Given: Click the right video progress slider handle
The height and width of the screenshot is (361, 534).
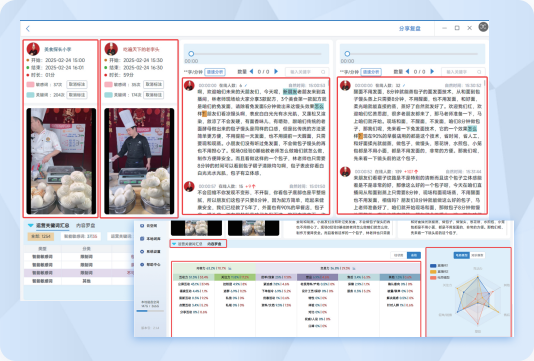Looking at the screenshot, I should 347,54.
